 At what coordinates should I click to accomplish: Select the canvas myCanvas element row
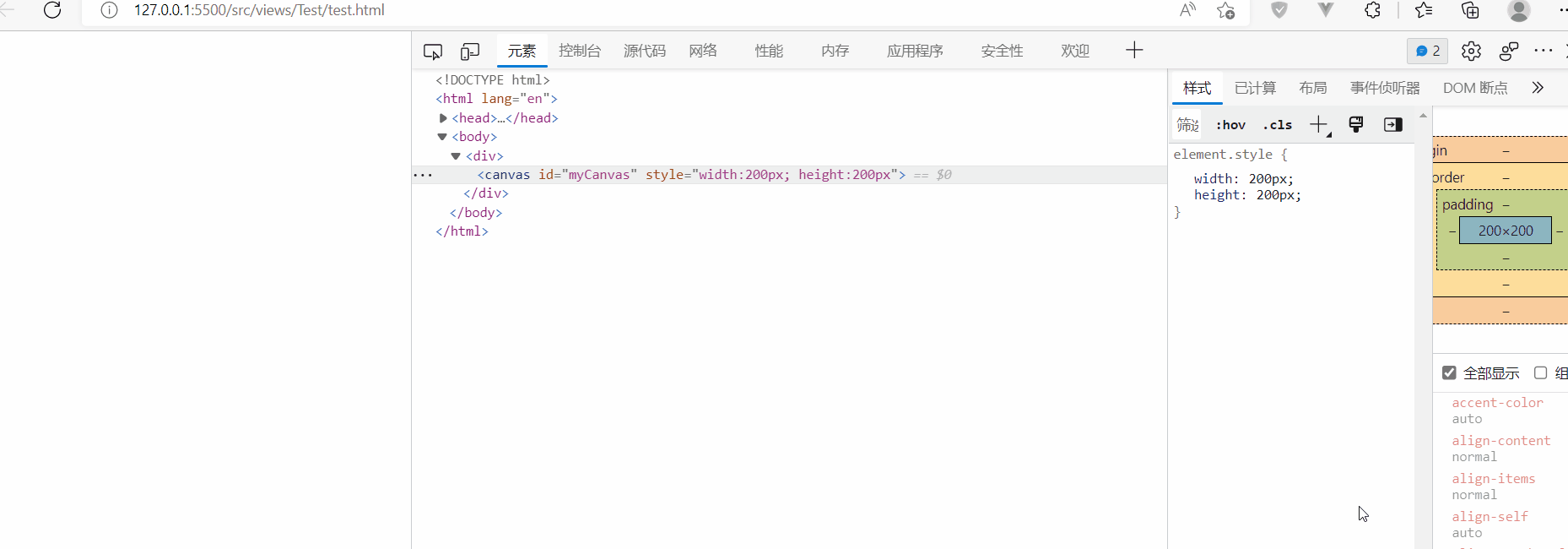(x=789, y=175)
